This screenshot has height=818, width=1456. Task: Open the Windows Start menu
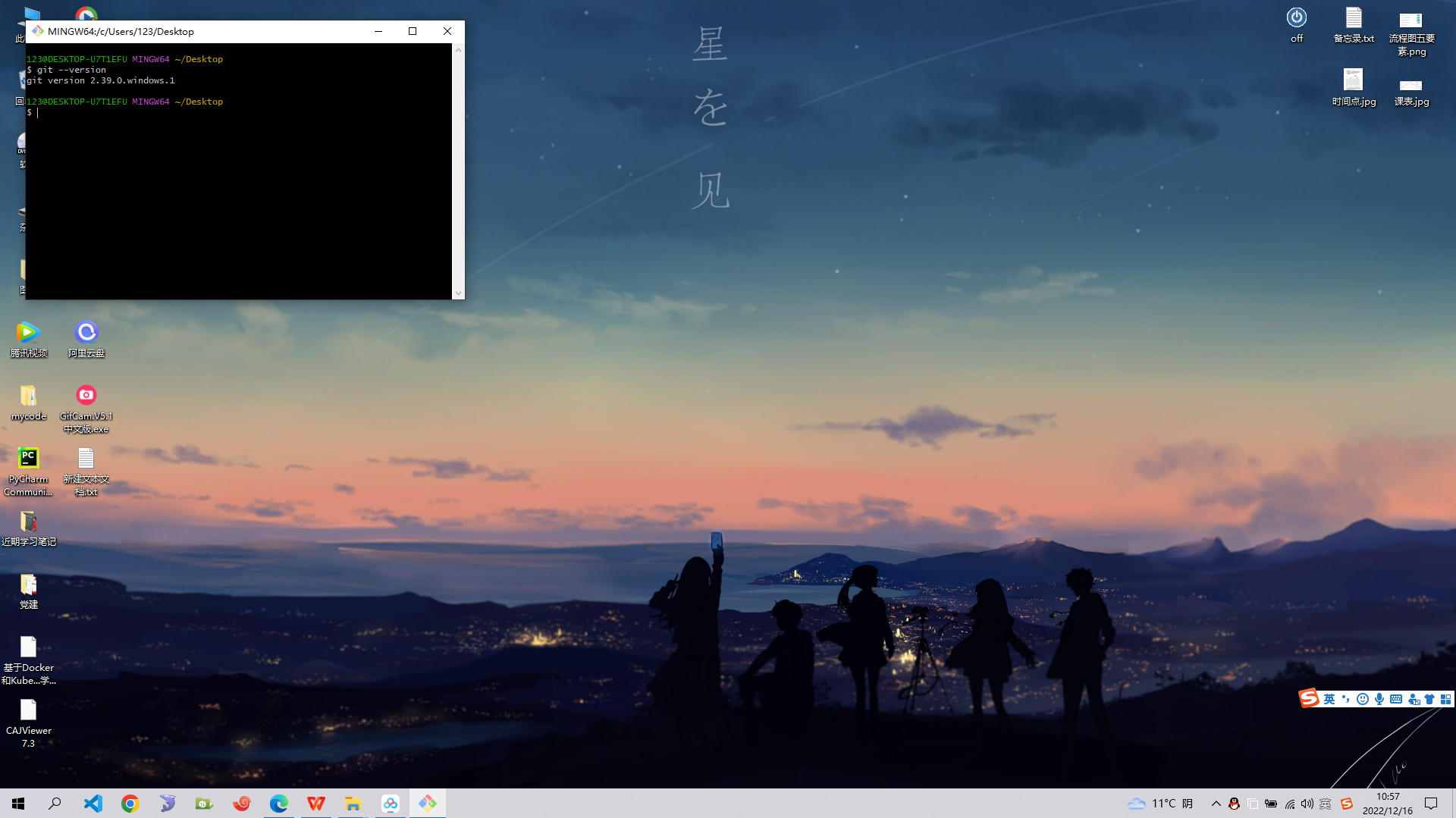coord(18,804)
